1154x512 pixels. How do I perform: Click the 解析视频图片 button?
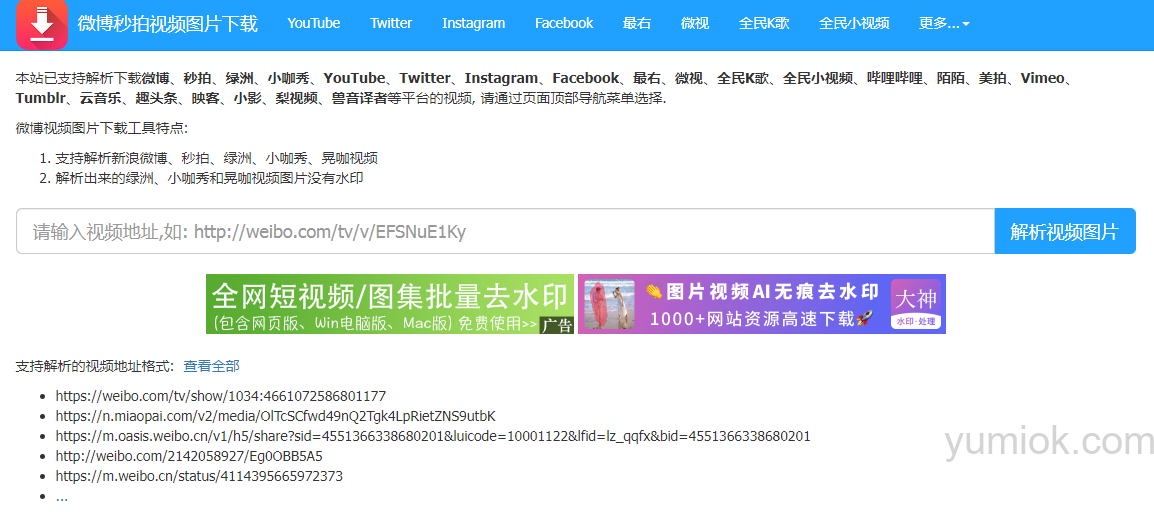coord(1064,232)
